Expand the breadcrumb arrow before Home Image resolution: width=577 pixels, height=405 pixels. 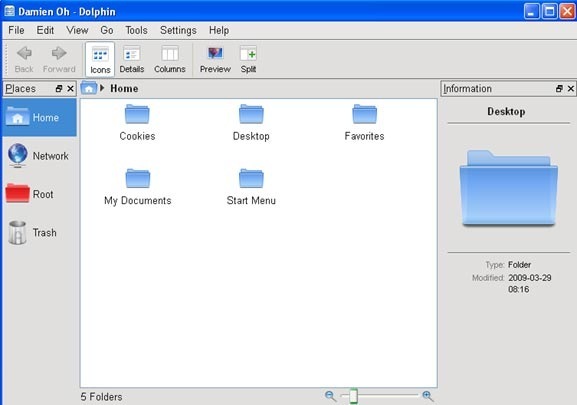pos(102,88)
